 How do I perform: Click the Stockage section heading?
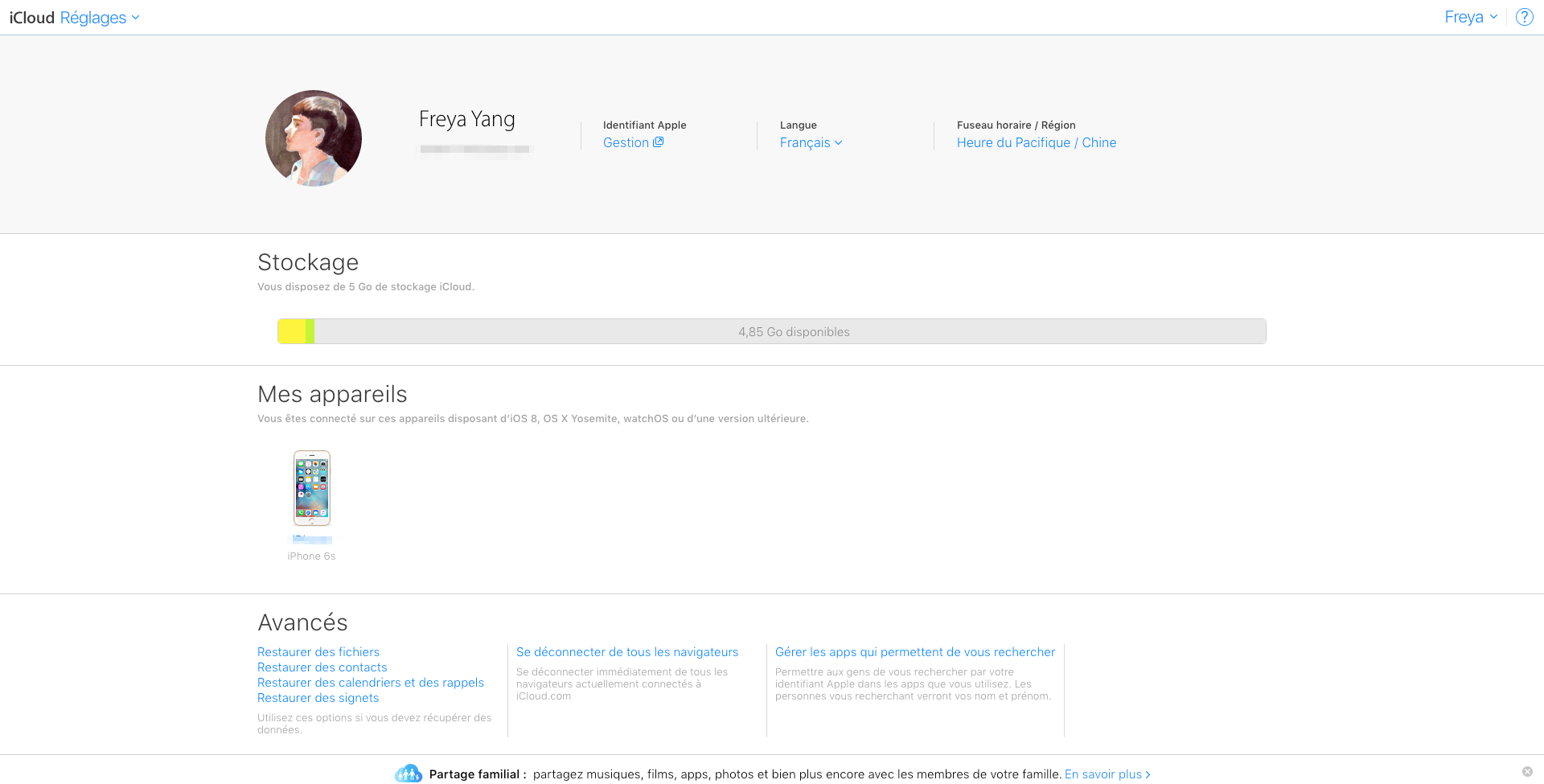[x=308, y=262]
